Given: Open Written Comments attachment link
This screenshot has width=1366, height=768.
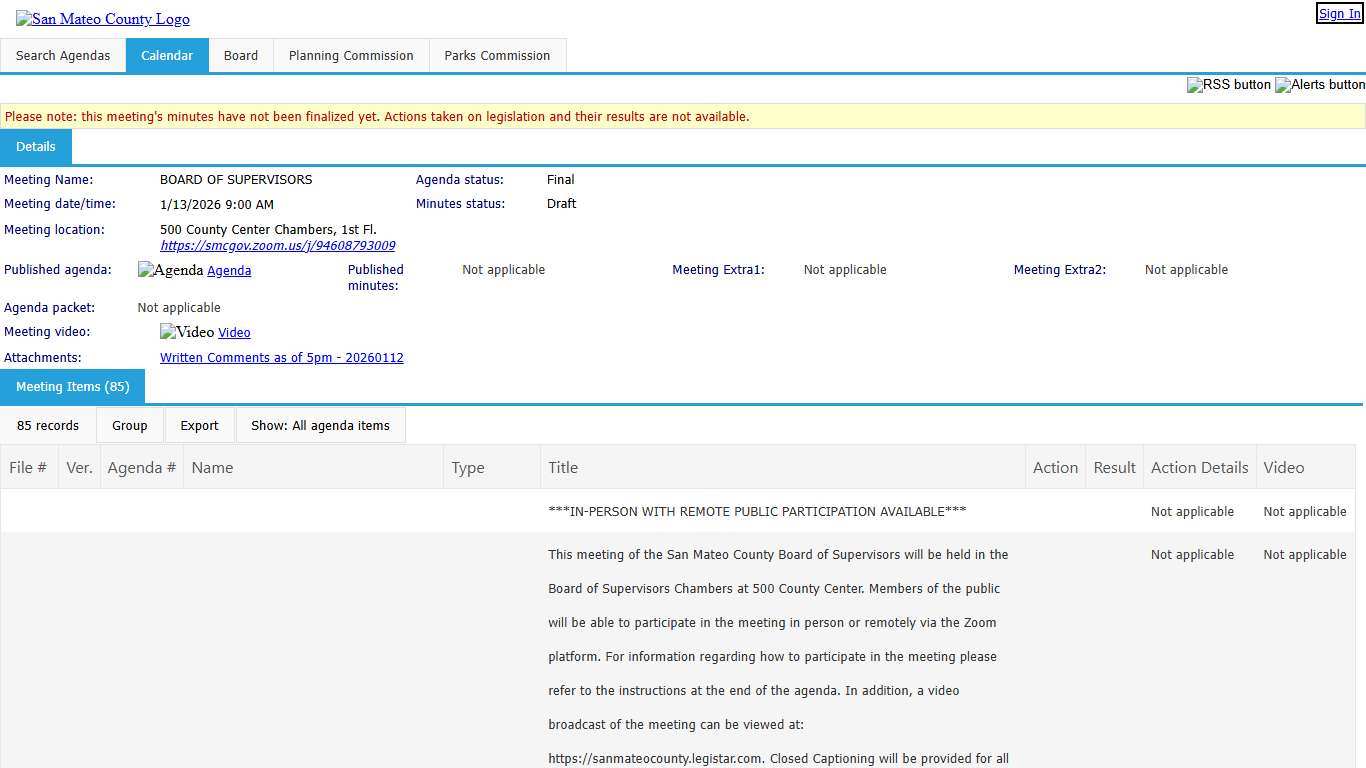Looking at the screenshot, I should 281,358.
